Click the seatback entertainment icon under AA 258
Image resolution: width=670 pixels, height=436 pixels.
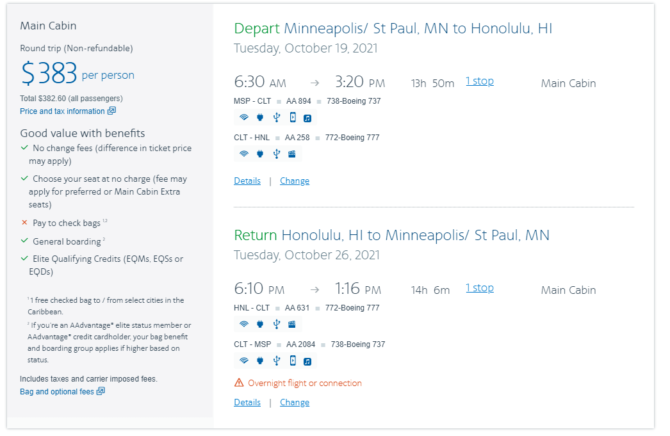[x=292, y=154]
